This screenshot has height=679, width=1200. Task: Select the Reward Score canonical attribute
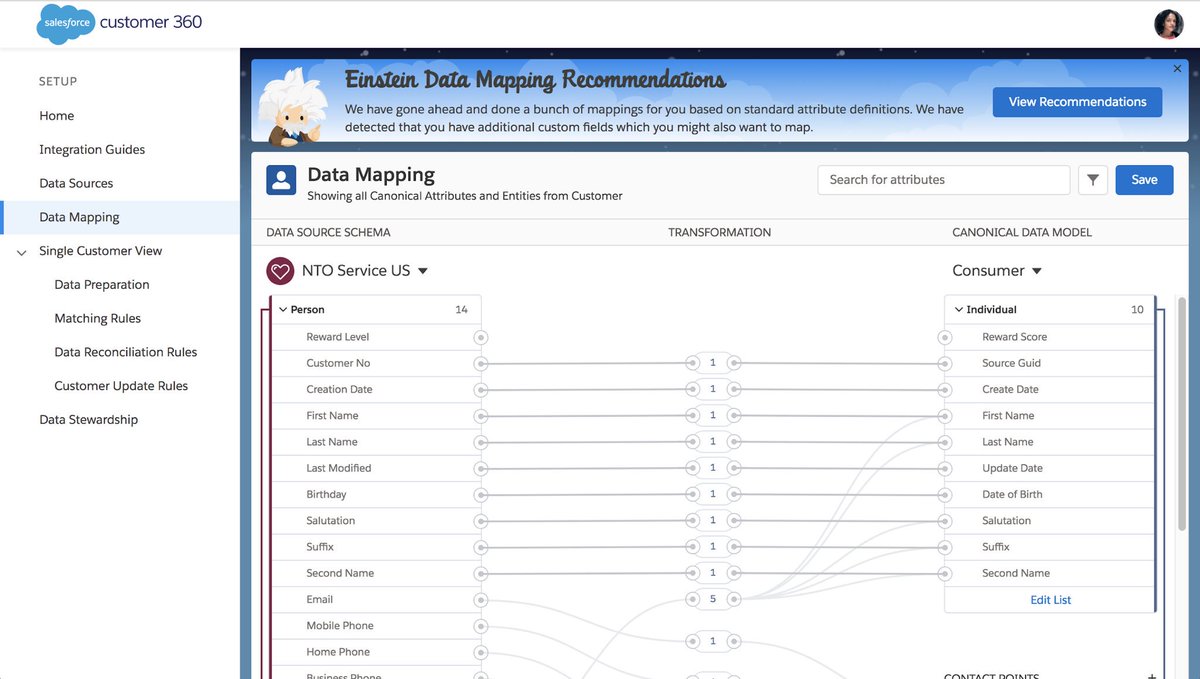pyautogui.click(x=1049, y=337)
